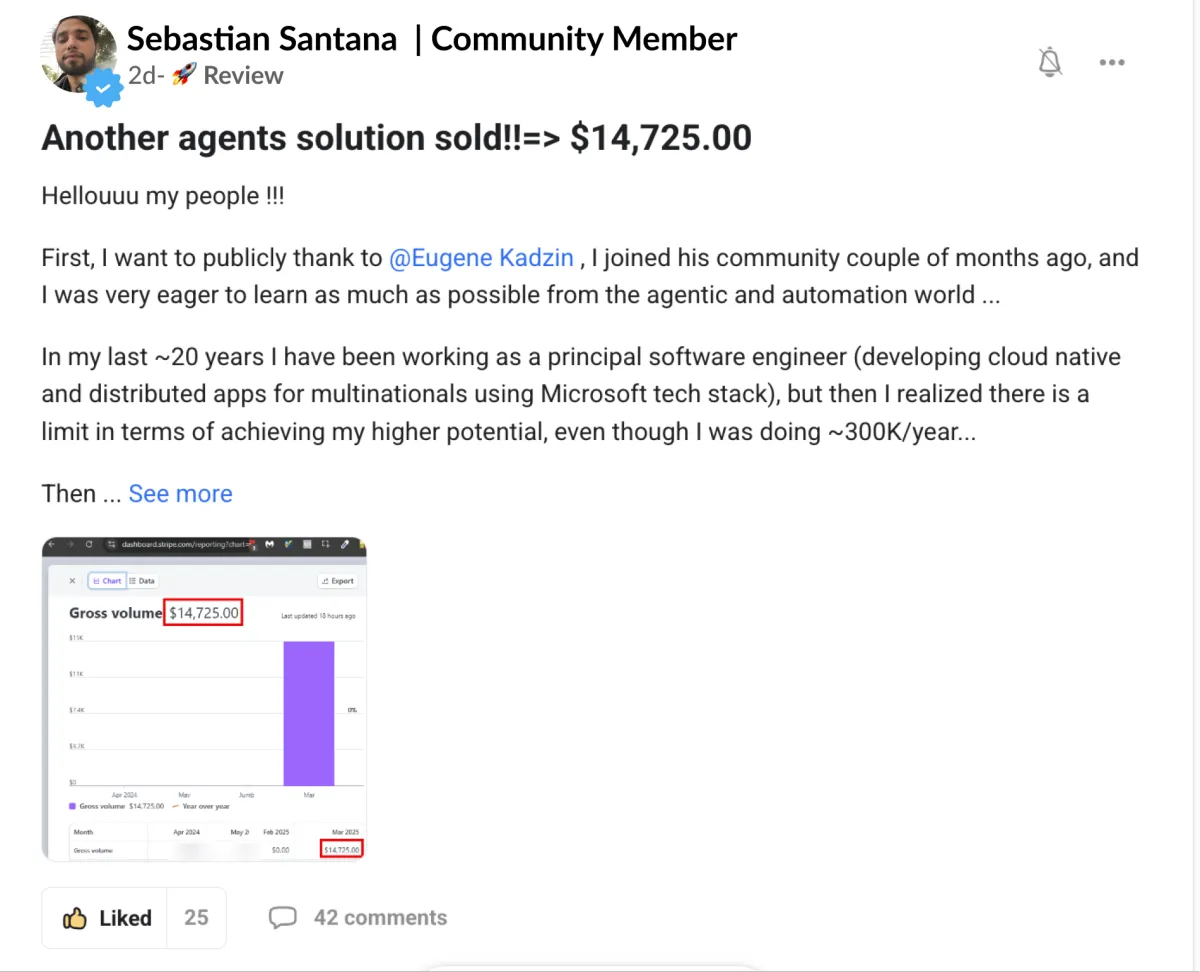View the 25 likes count

pyautogui.click(x=196, y=918)
